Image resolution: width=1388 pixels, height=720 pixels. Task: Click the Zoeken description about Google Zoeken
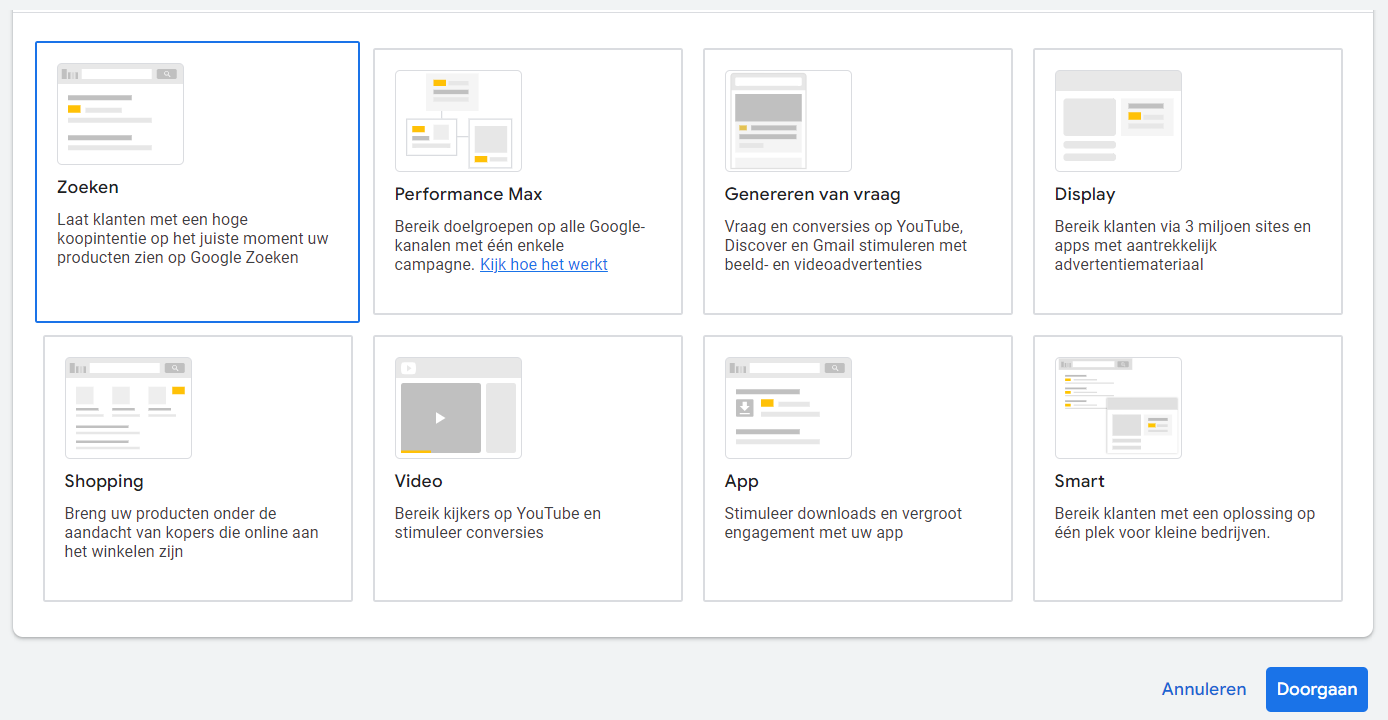click(192, 239)
